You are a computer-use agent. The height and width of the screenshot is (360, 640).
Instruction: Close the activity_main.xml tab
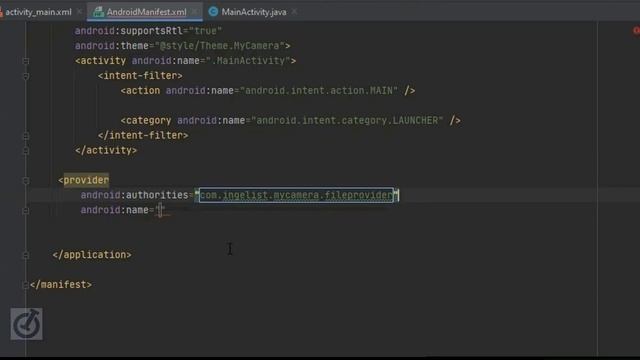coord(80,12)
